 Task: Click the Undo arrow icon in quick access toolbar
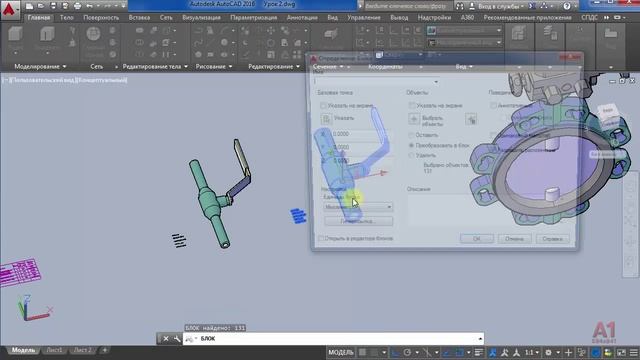point(89,6)
